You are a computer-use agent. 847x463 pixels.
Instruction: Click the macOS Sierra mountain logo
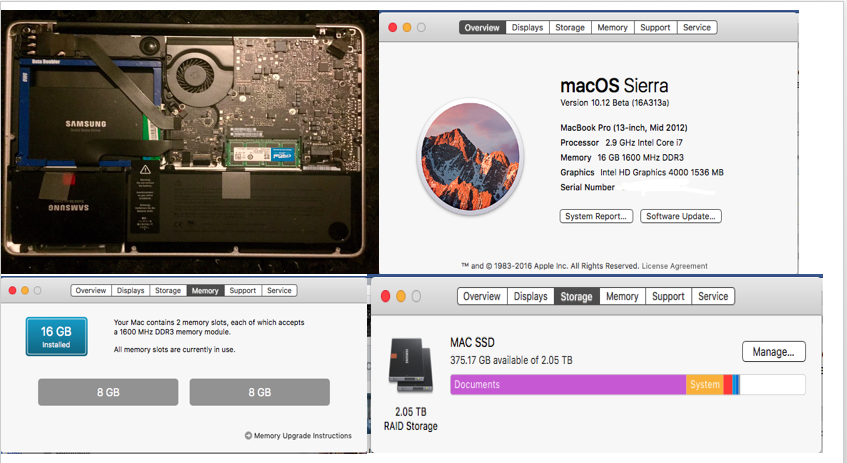pyautogui.click(x=470, y=157)
